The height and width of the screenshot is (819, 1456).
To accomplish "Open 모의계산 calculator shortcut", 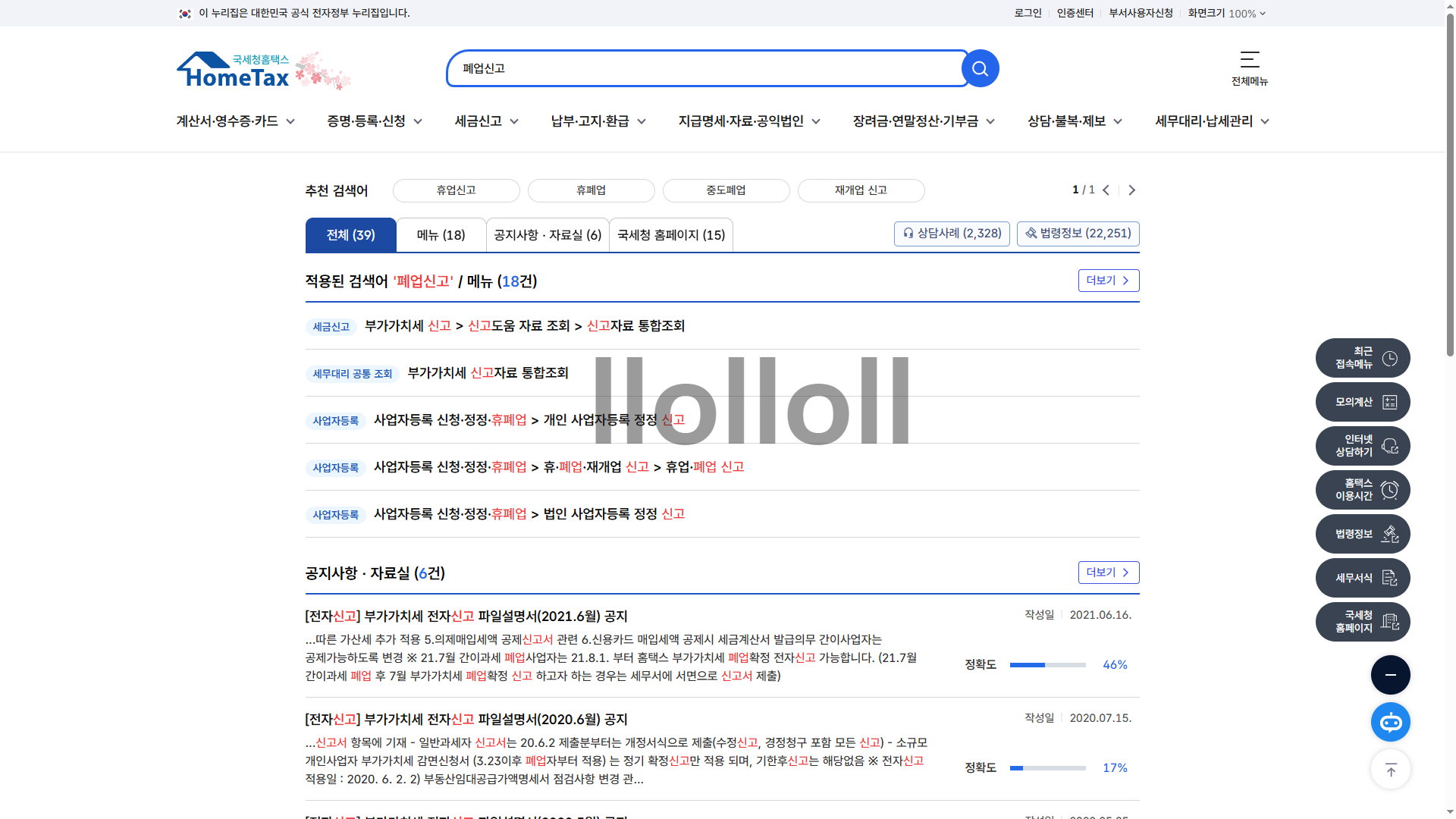I will pyautogui.click(x=1362, y=402).
